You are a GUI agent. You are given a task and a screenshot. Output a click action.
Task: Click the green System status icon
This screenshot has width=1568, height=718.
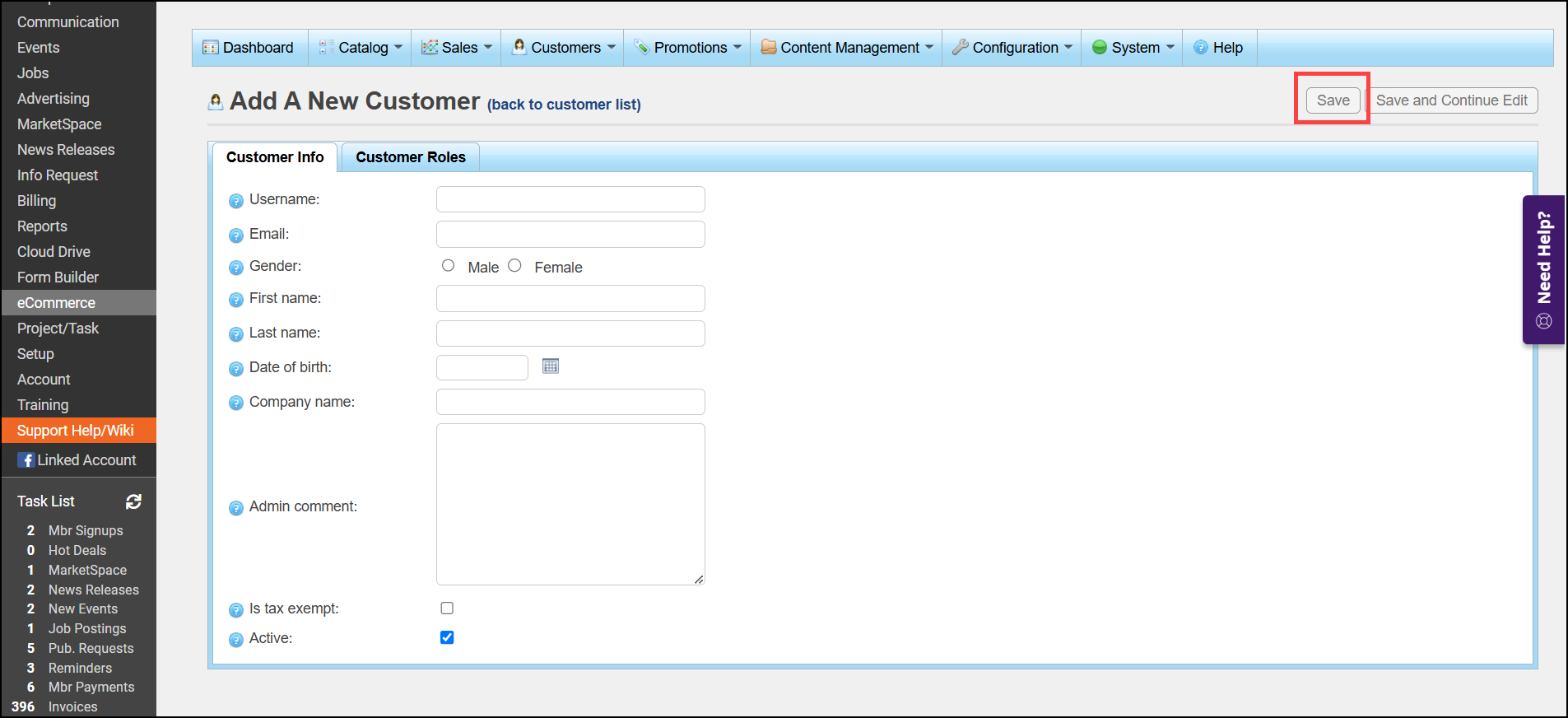click(1100, 48)
